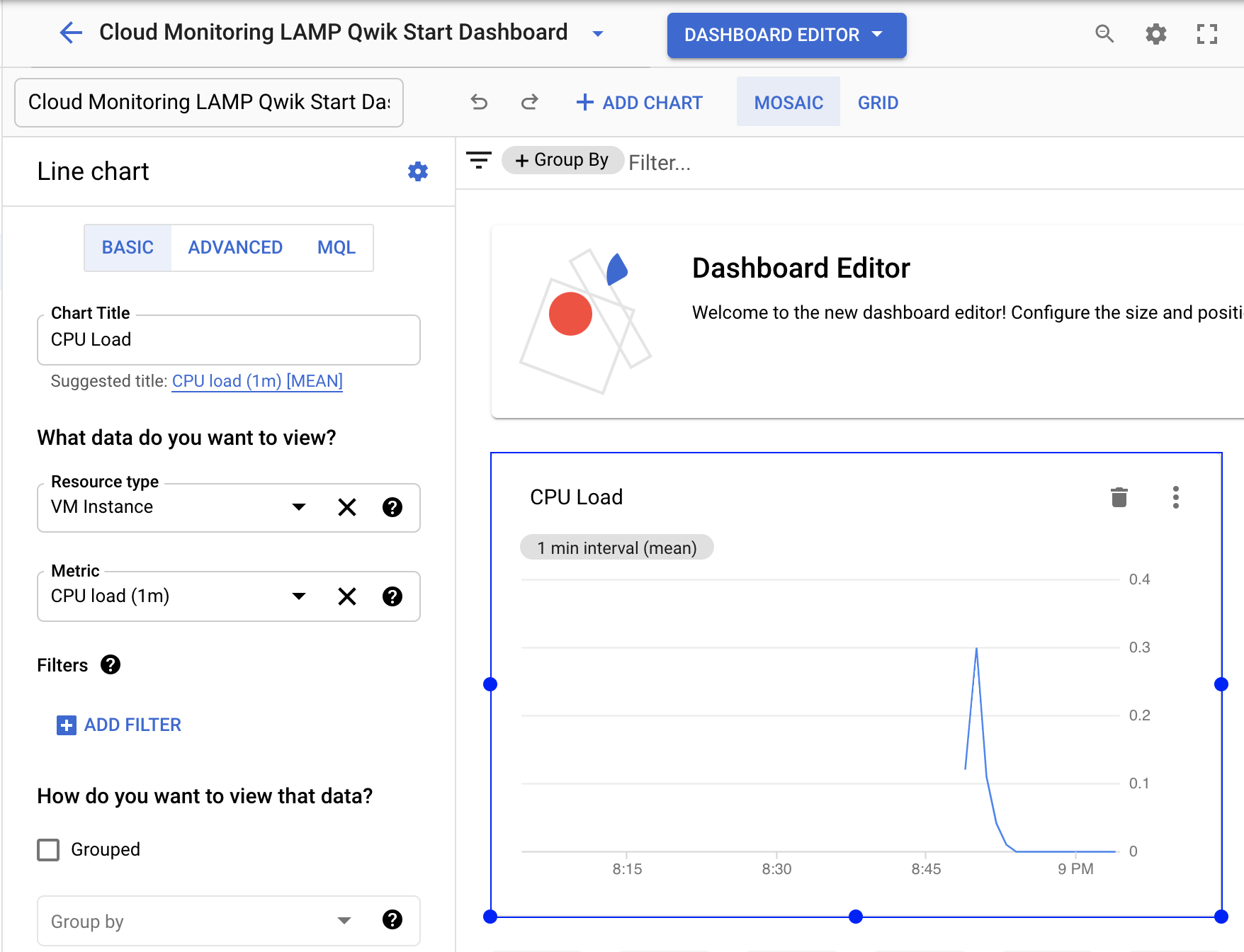
Task: Open the DASHBOARD EDITOR dropdown button
Action: point(786,35)
